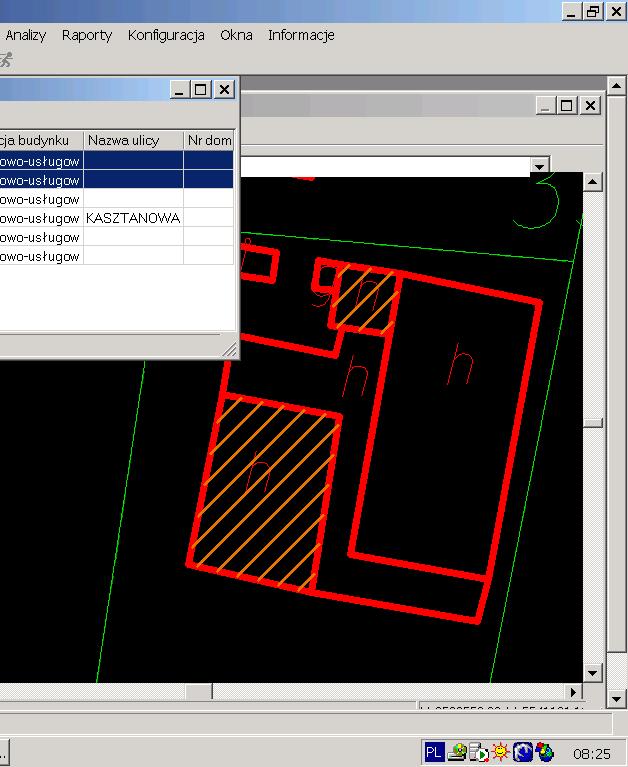
Task: Click the 'cja budynku' column header
Action: pos(42,140)
